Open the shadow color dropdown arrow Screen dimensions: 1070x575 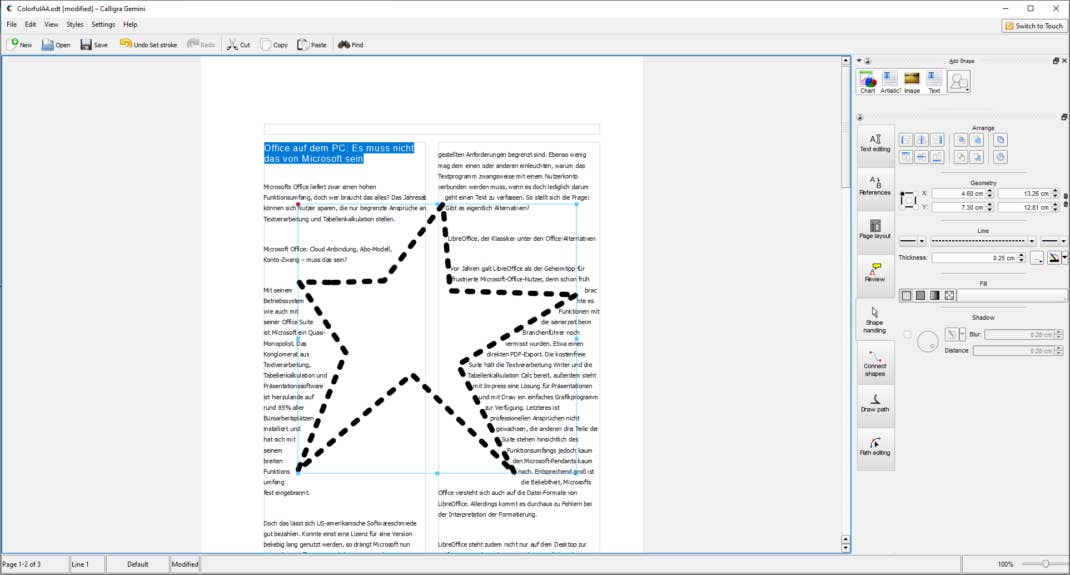click(x=962, y=334)
